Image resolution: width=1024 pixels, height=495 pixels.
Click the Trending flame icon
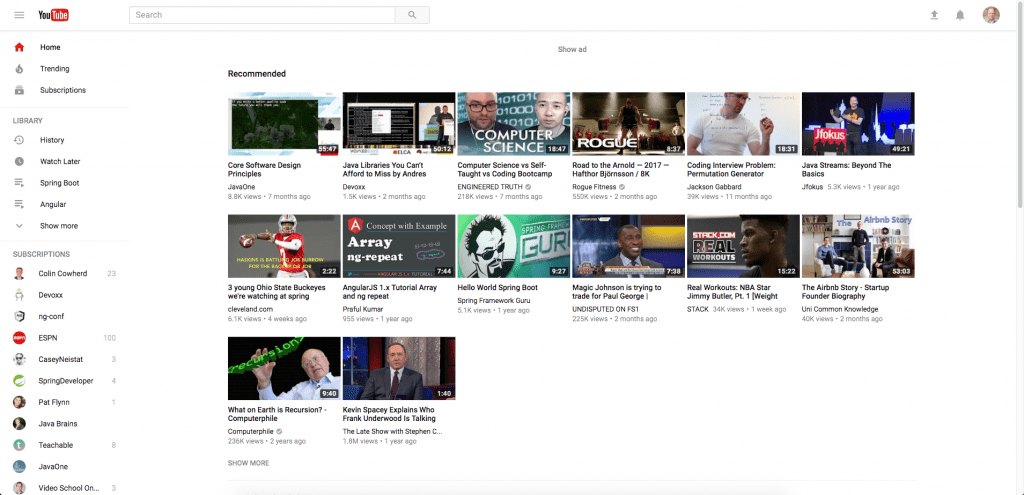[19, 69]
